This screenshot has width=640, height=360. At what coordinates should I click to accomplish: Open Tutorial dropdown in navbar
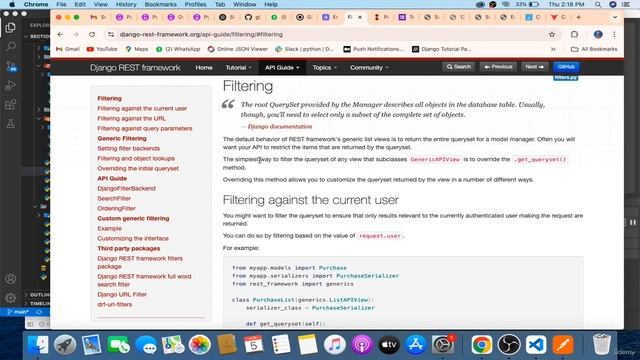[238, 68]
